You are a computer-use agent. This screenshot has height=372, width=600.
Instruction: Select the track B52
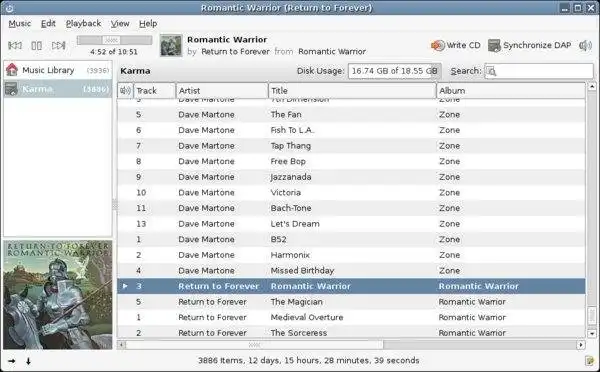coord(351,239)
